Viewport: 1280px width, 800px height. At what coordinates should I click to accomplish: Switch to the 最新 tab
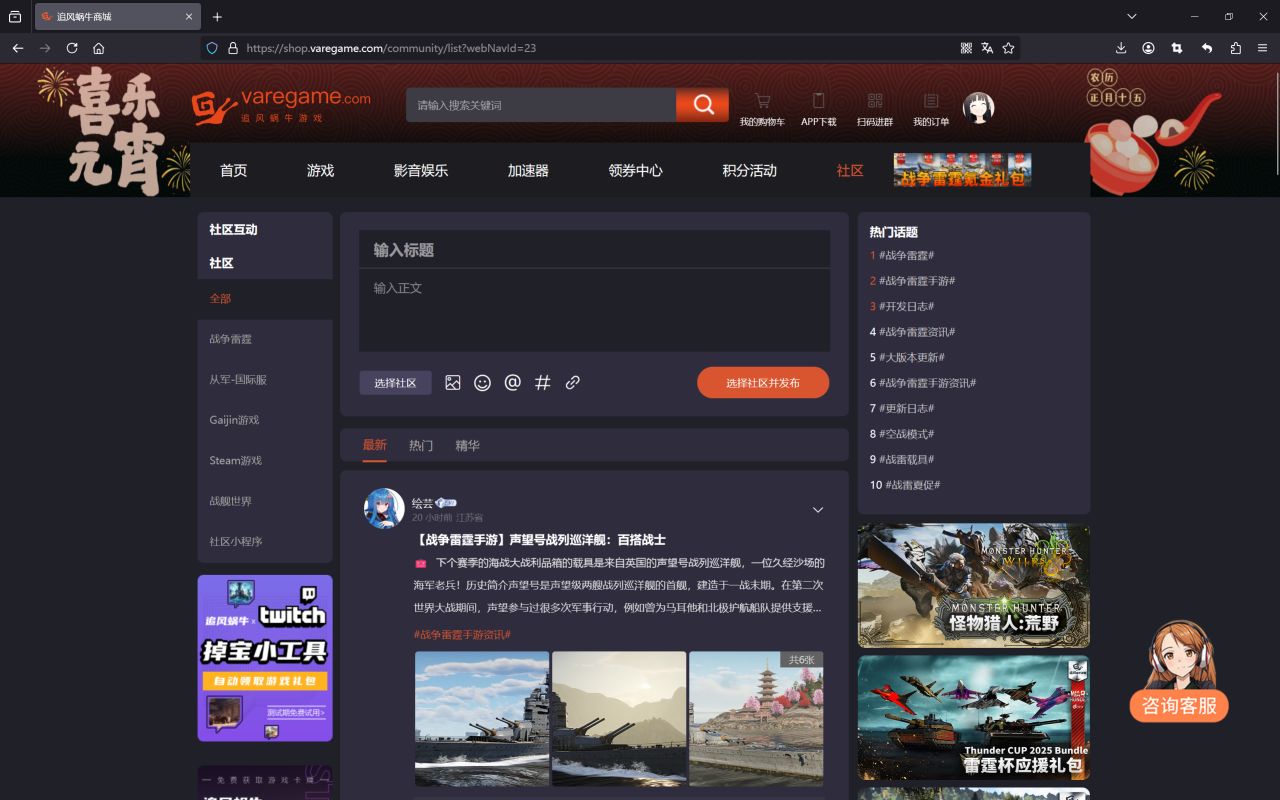[x=374, y=445]
